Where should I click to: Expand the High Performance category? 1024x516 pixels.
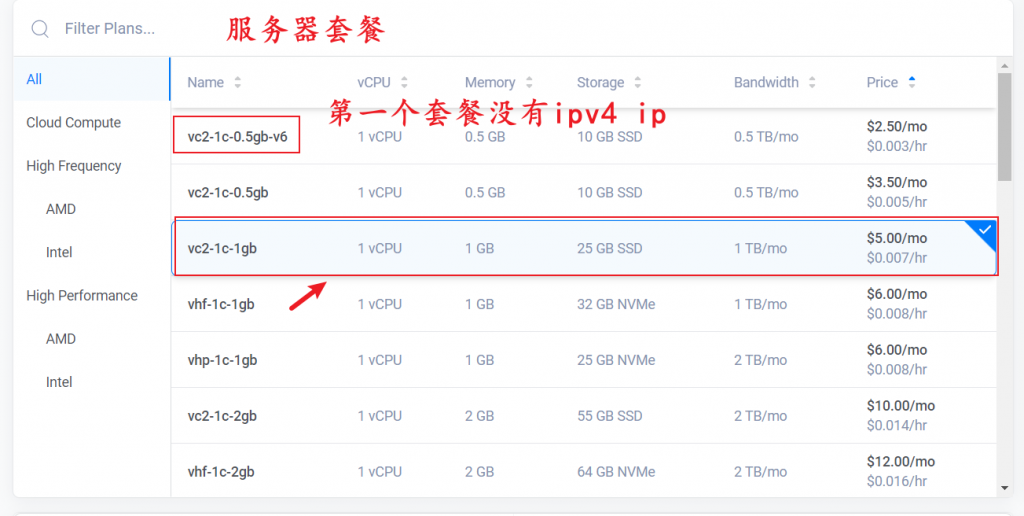click(81, 296)
